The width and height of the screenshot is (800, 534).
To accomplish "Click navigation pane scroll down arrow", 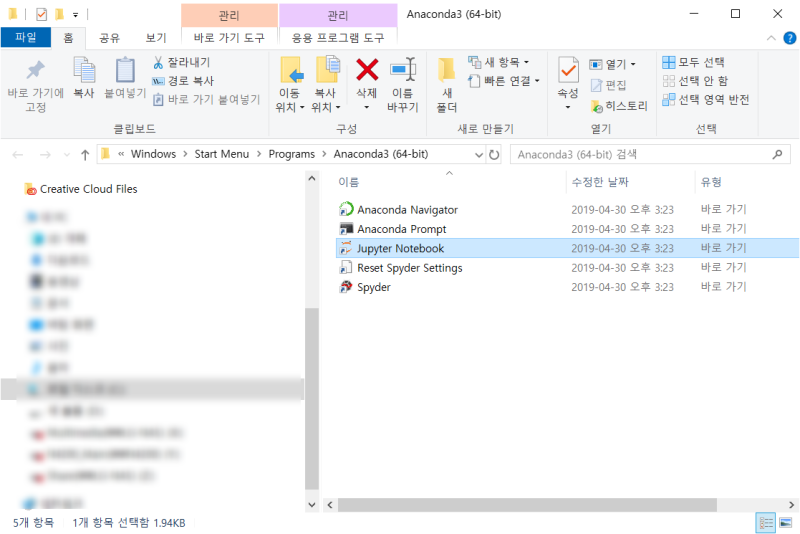I will (x=312, y=505).
